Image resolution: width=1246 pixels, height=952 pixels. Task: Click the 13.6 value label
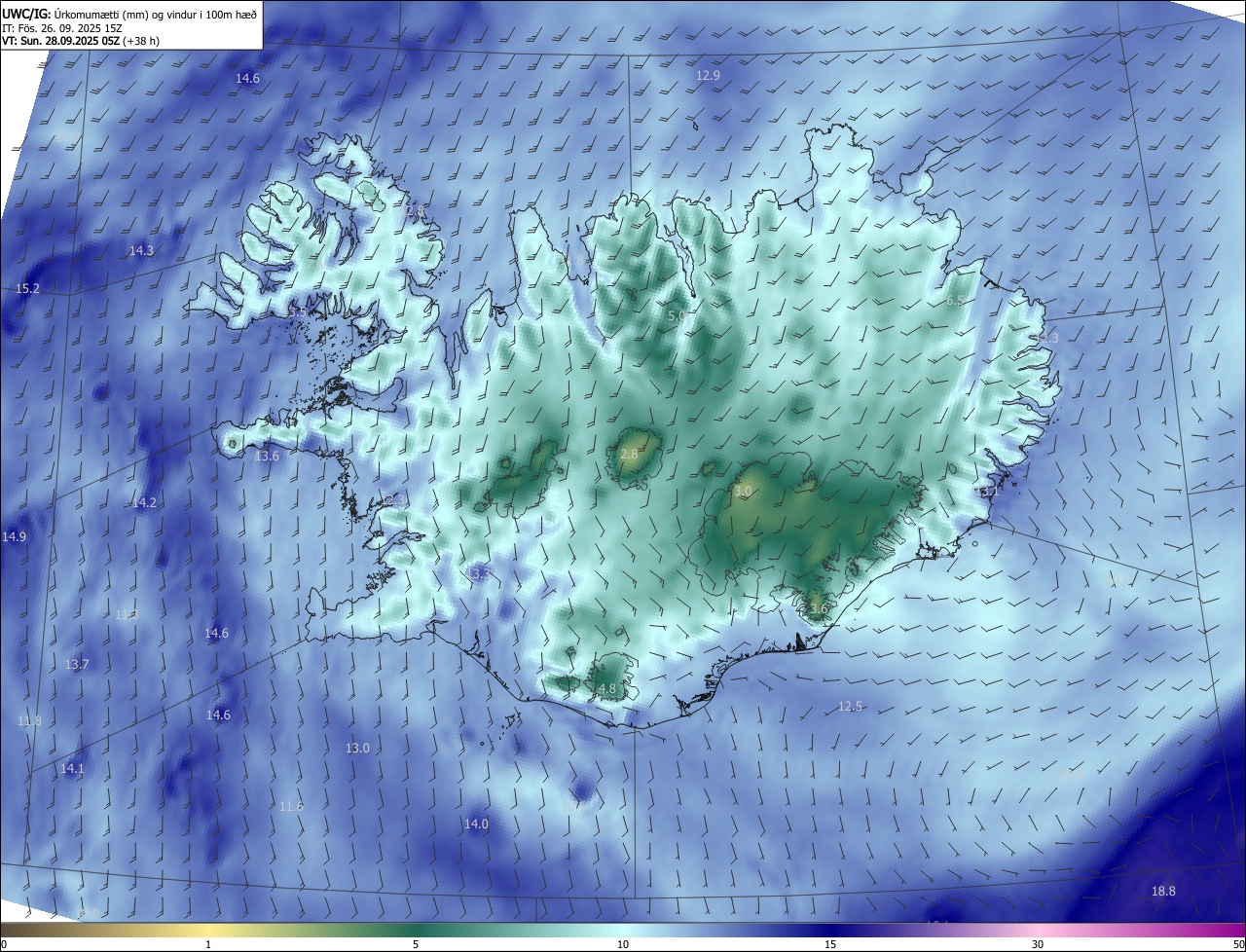click(267, 457)
